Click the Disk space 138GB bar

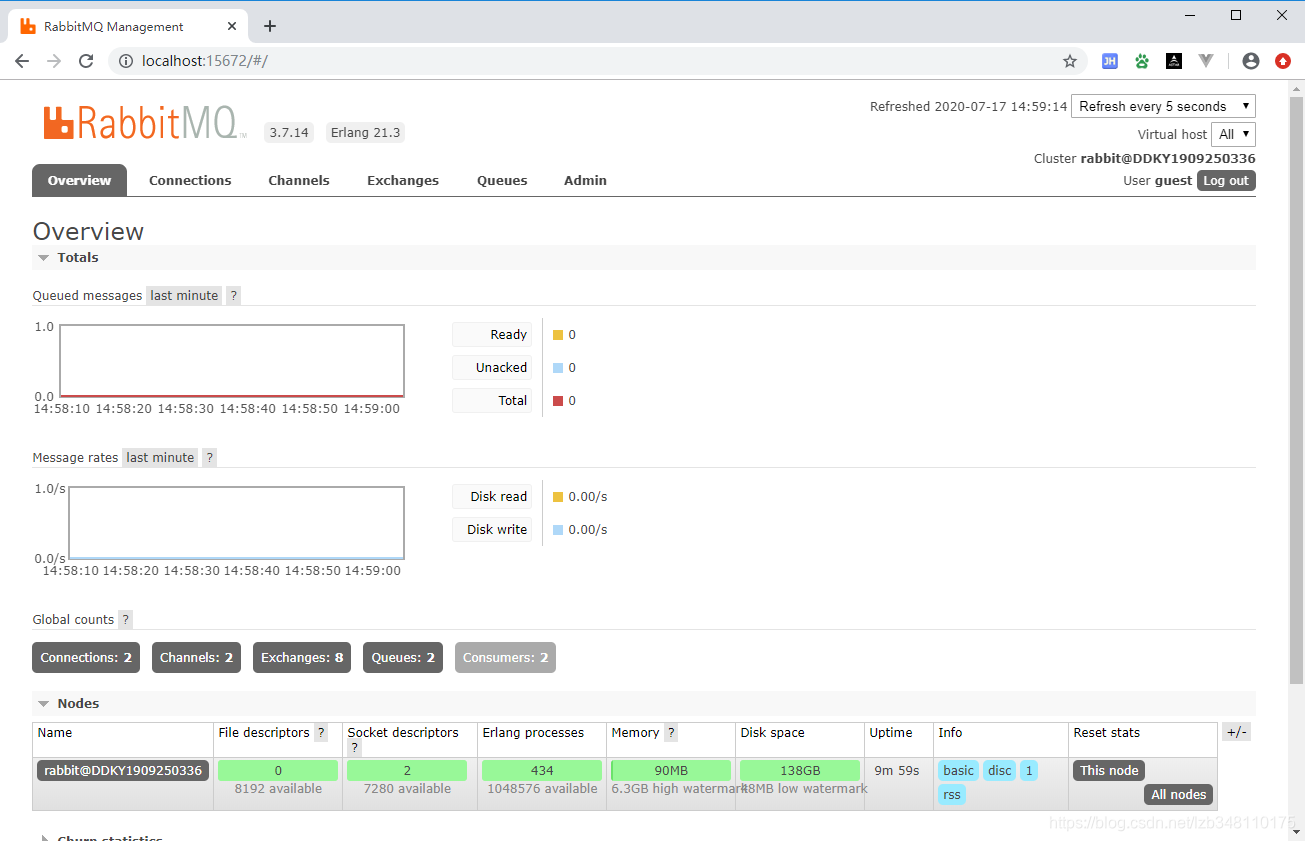800,771
